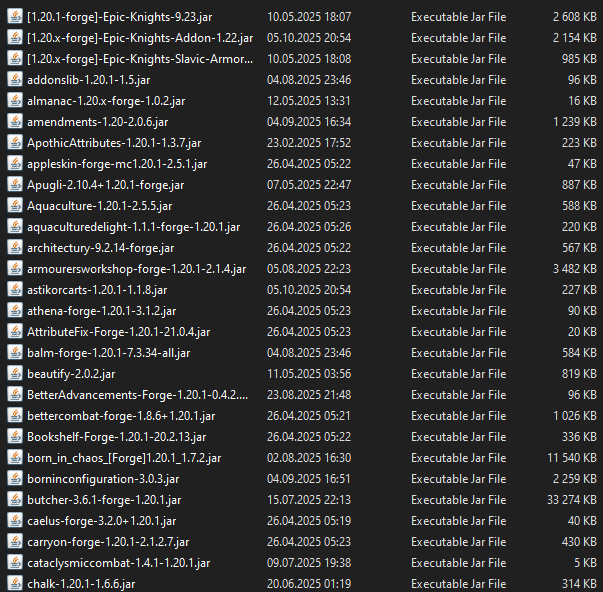The height and width of the screenshot is (592, 603).
Task: Select file beautify-2.0.2.jar
Action: (x=71, y=374)
